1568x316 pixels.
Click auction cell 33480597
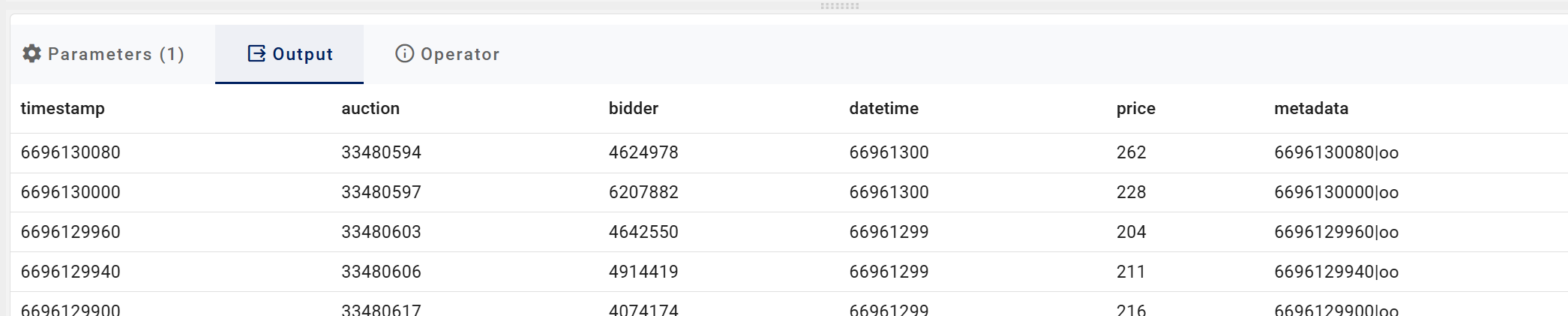click(x=381, y=193)
